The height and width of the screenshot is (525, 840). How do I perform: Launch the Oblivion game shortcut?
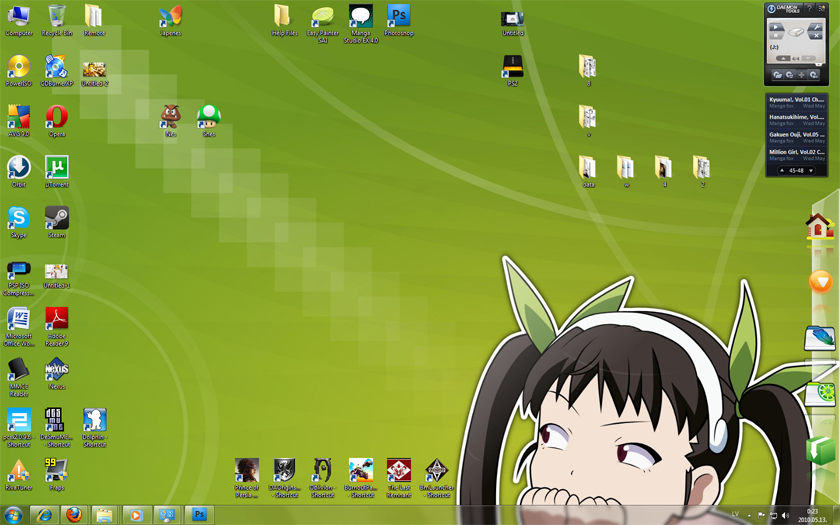(322, 478)
